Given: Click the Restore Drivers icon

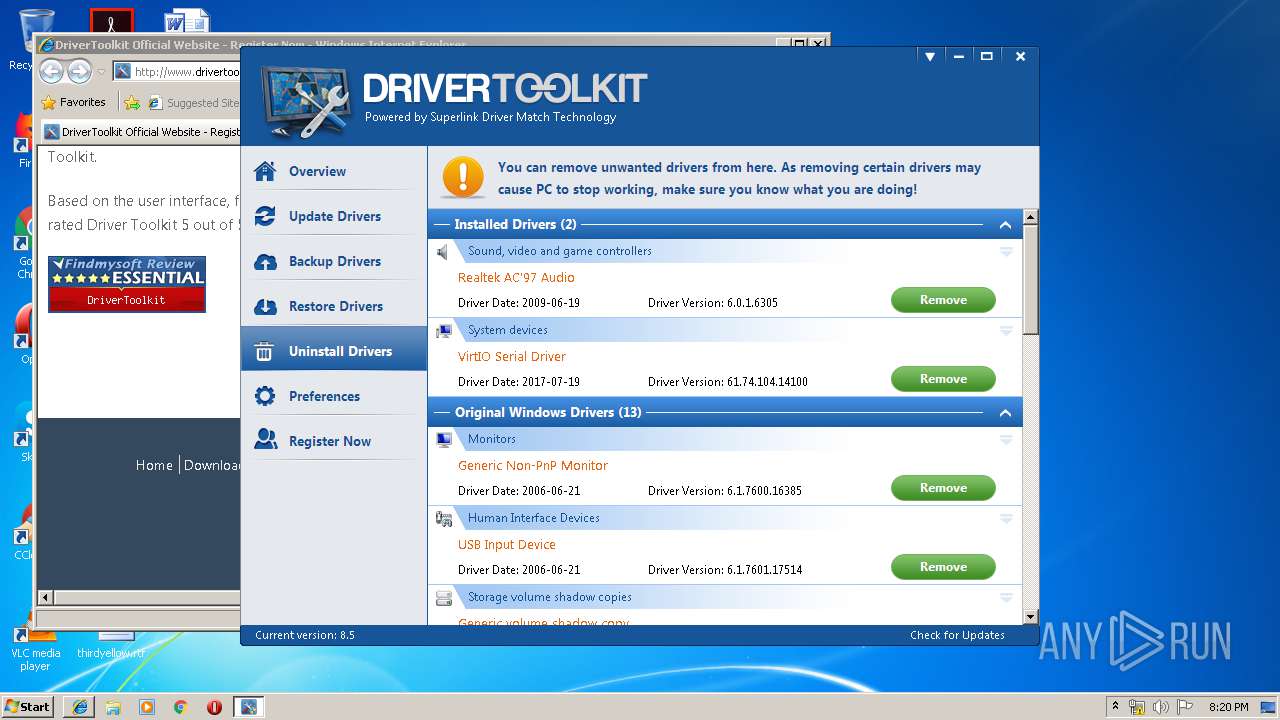Looking at the screenshot, I should click(265, 306).
